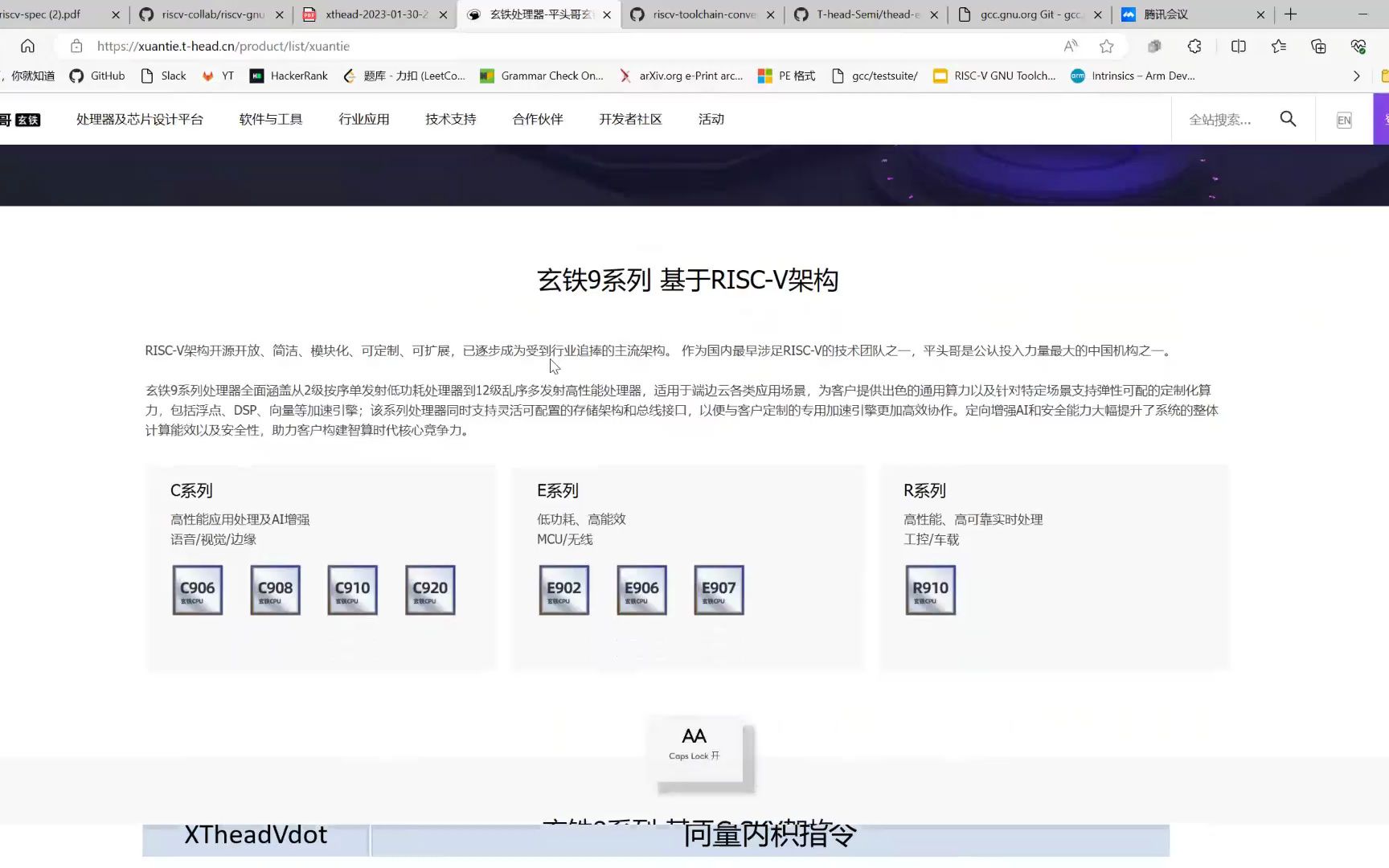
Task: Click the 全站搜索 search field
Action: (x=1220, y=120)
